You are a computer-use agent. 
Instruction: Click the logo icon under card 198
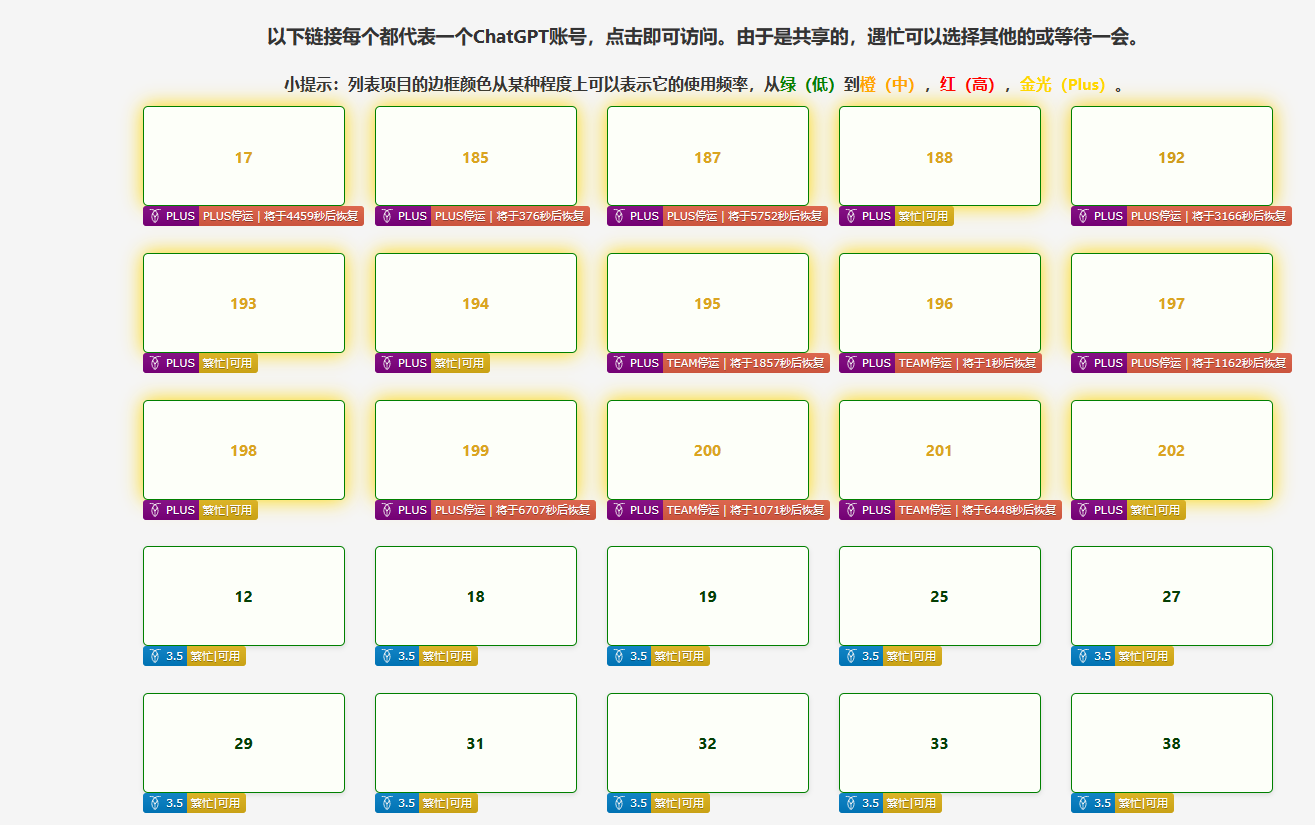[x=155, y=510]
